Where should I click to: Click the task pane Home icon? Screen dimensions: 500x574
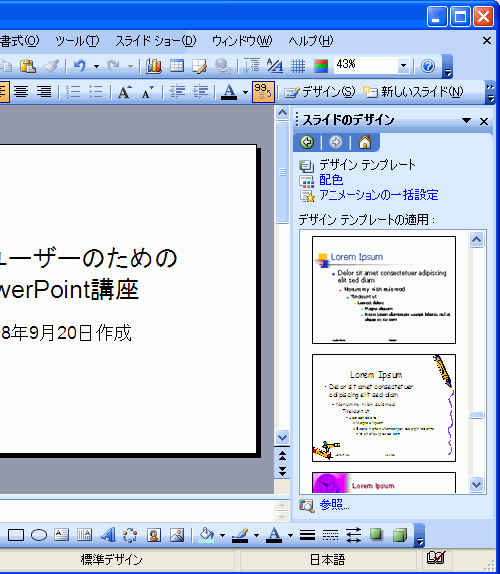(x=365, y=142)
